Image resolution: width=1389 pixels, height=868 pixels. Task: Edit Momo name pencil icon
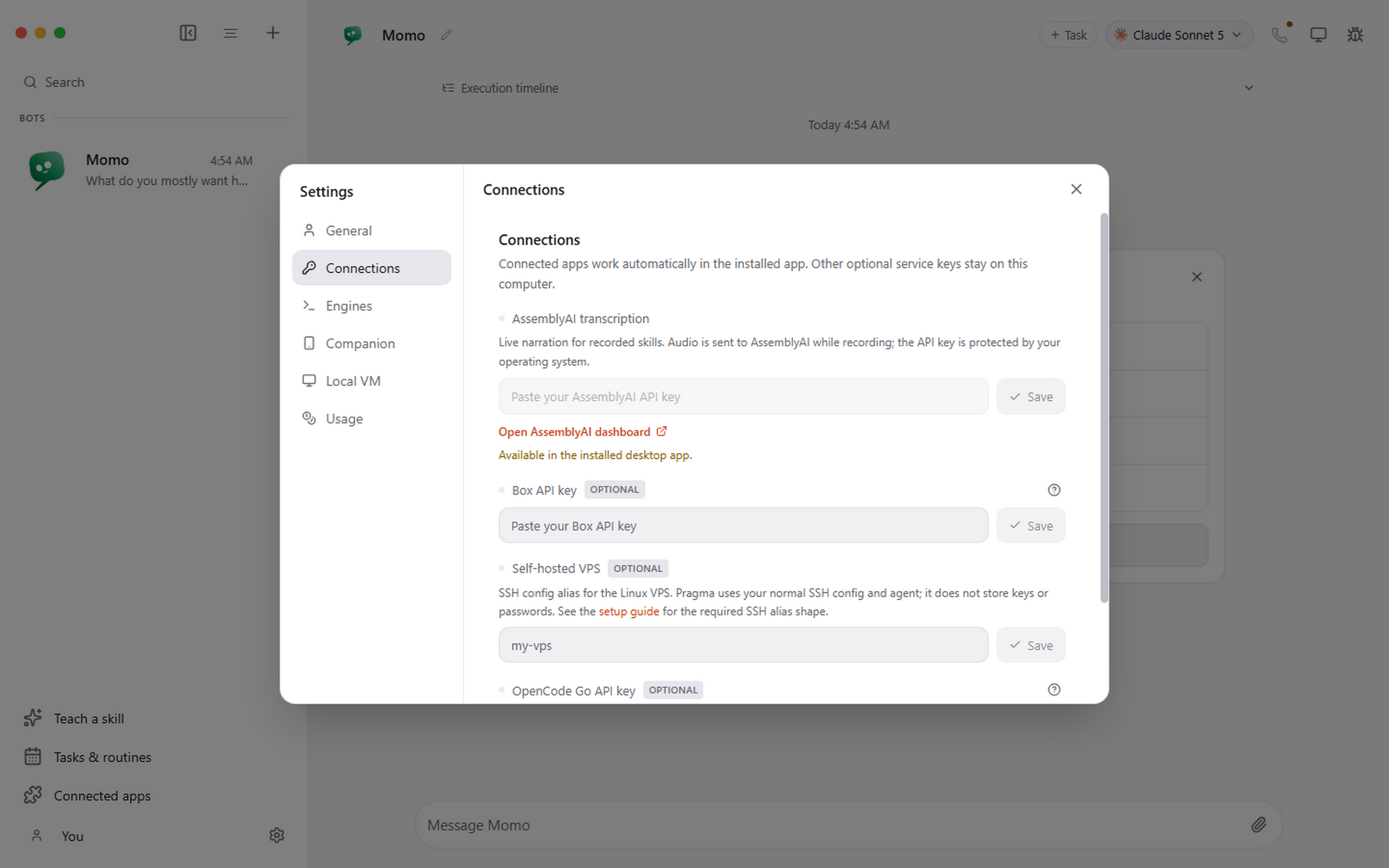point(447,35)
